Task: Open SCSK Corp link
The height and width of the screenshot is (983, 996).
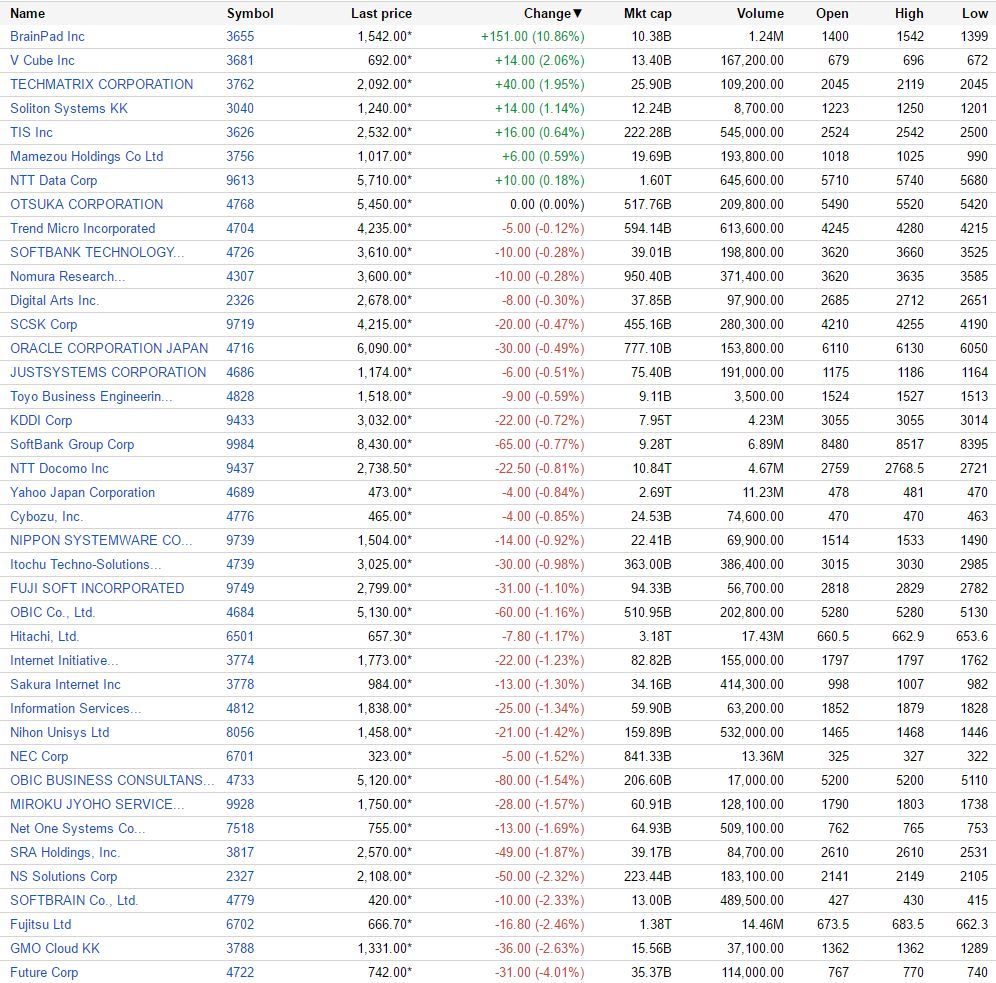Action: (43, 324)
